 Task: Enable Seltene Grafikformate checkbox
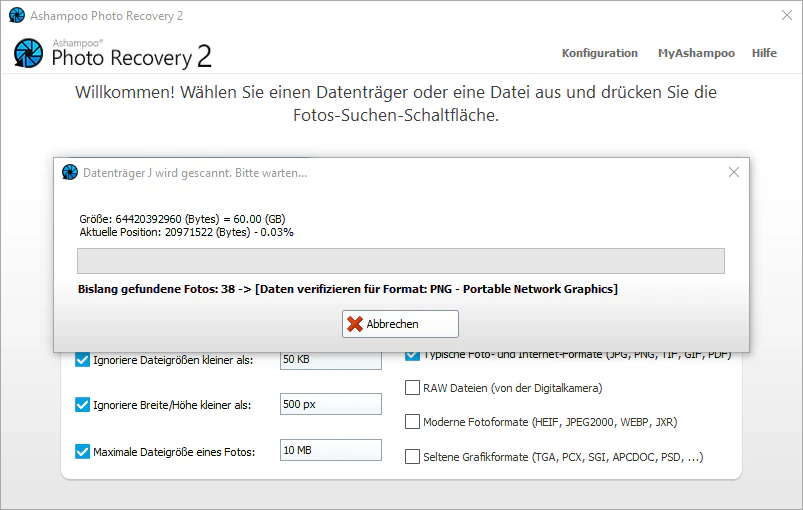(412, 457)
